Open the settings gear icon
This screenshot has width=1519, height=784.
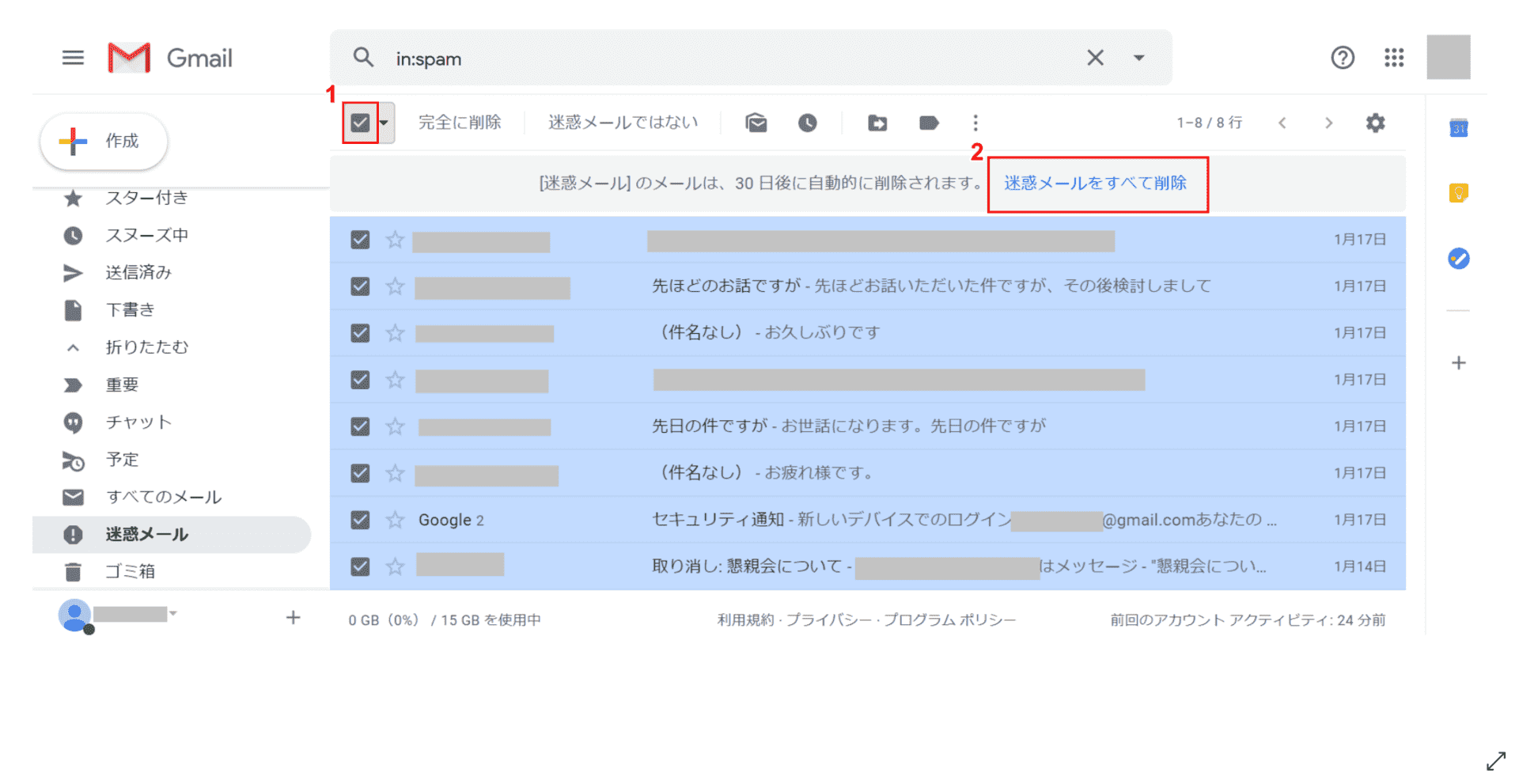(1376, 123)
